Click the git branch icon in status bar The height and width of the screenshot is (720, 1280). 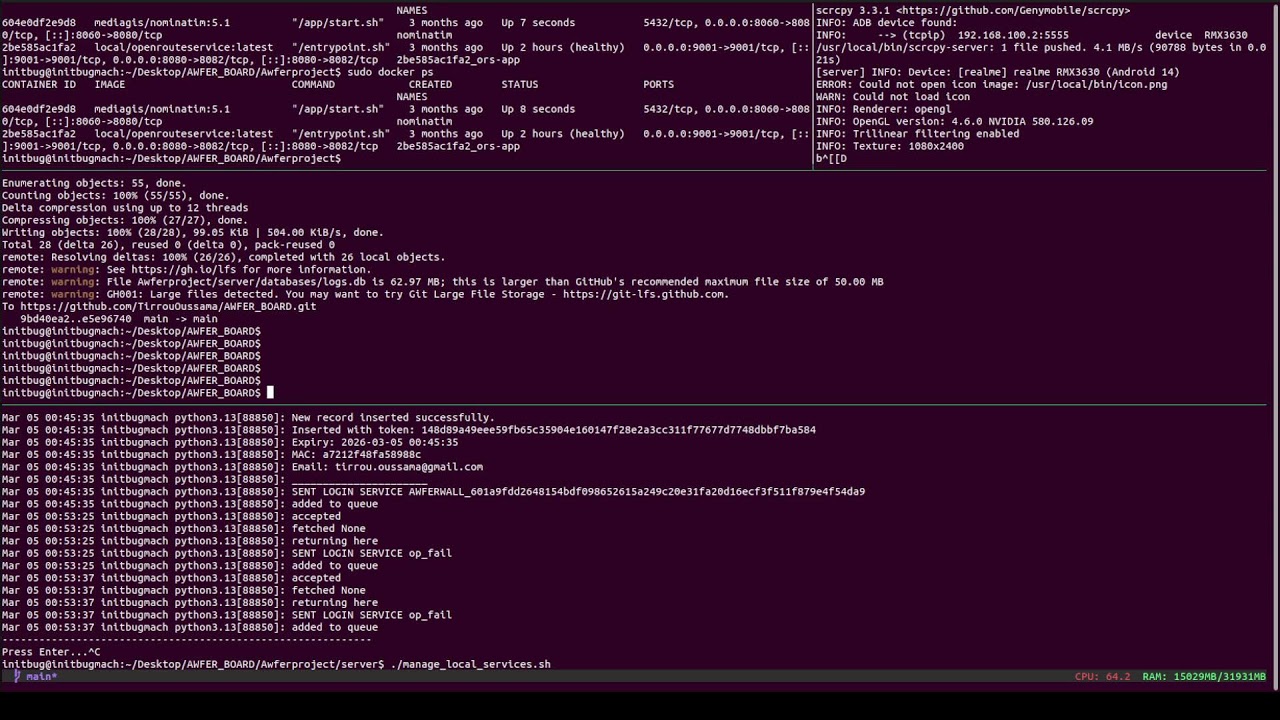click(x=17, y=677)
